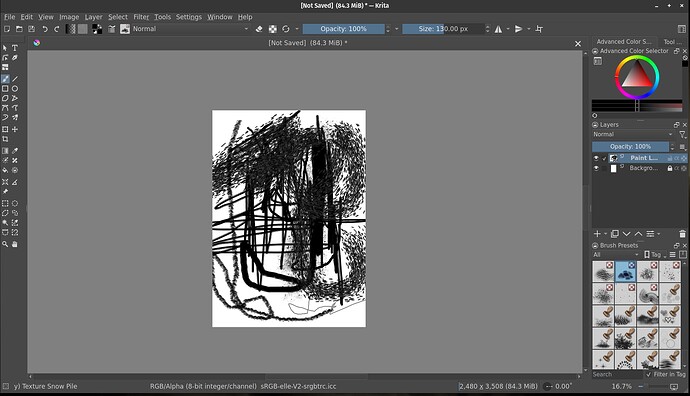Screen dimensions: 690x396
Task: Open the layer blending mode Normal dropdown
Action: (633, 135)
